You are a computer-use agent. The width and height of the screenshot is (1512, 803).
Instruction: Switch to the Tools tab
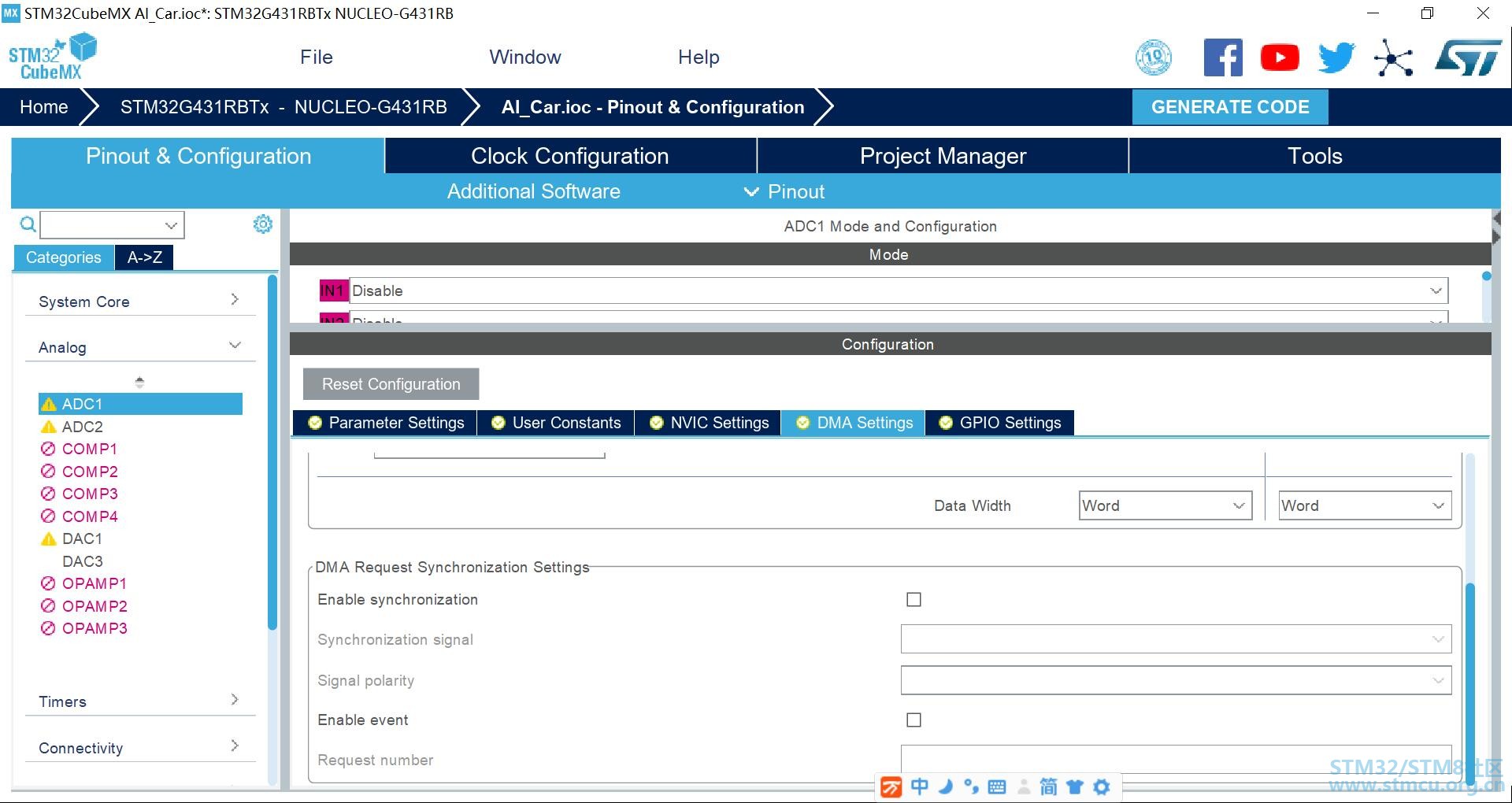coord(1315,156)
